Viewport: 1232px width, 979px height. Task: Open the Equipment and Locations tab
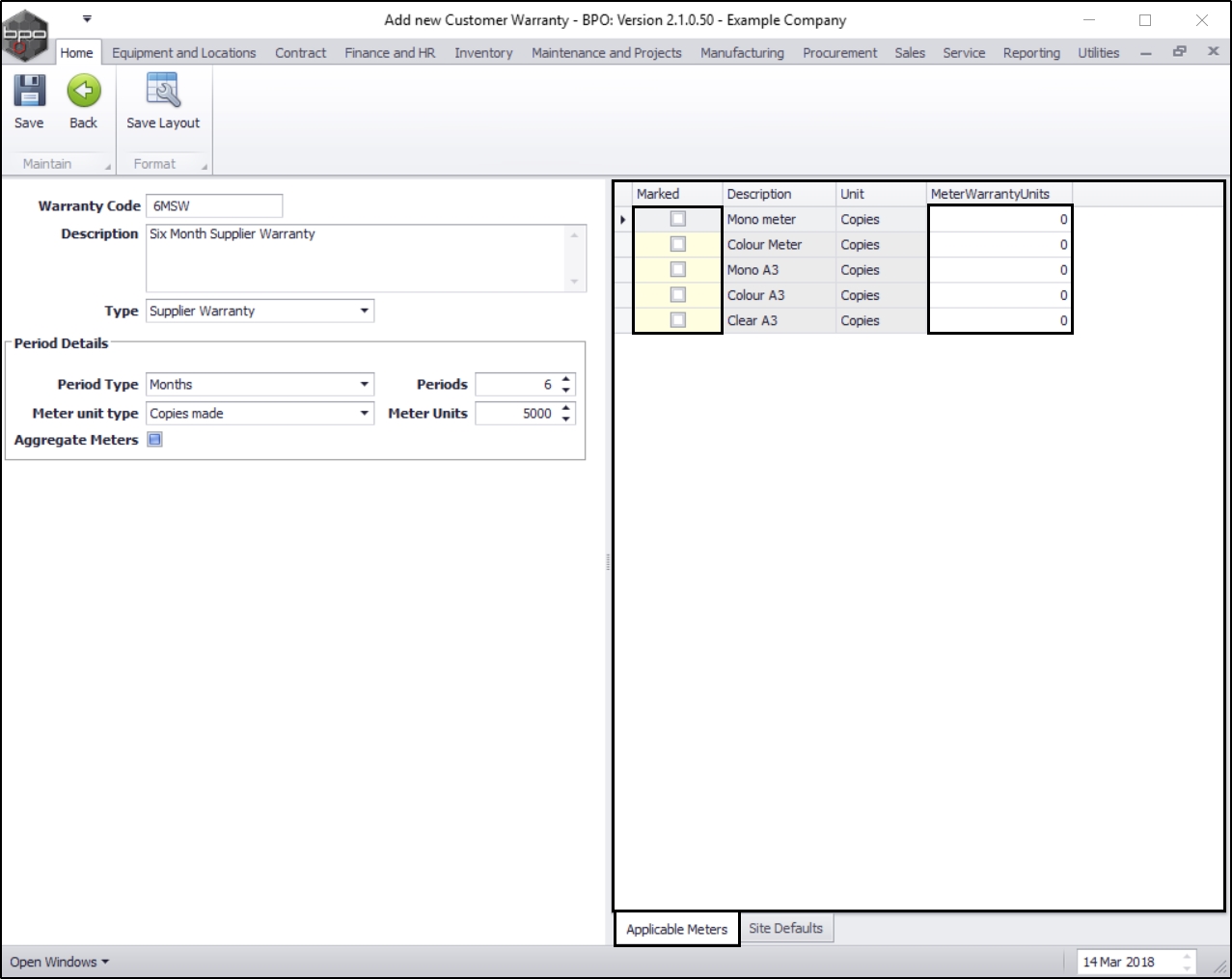point(183,53)
